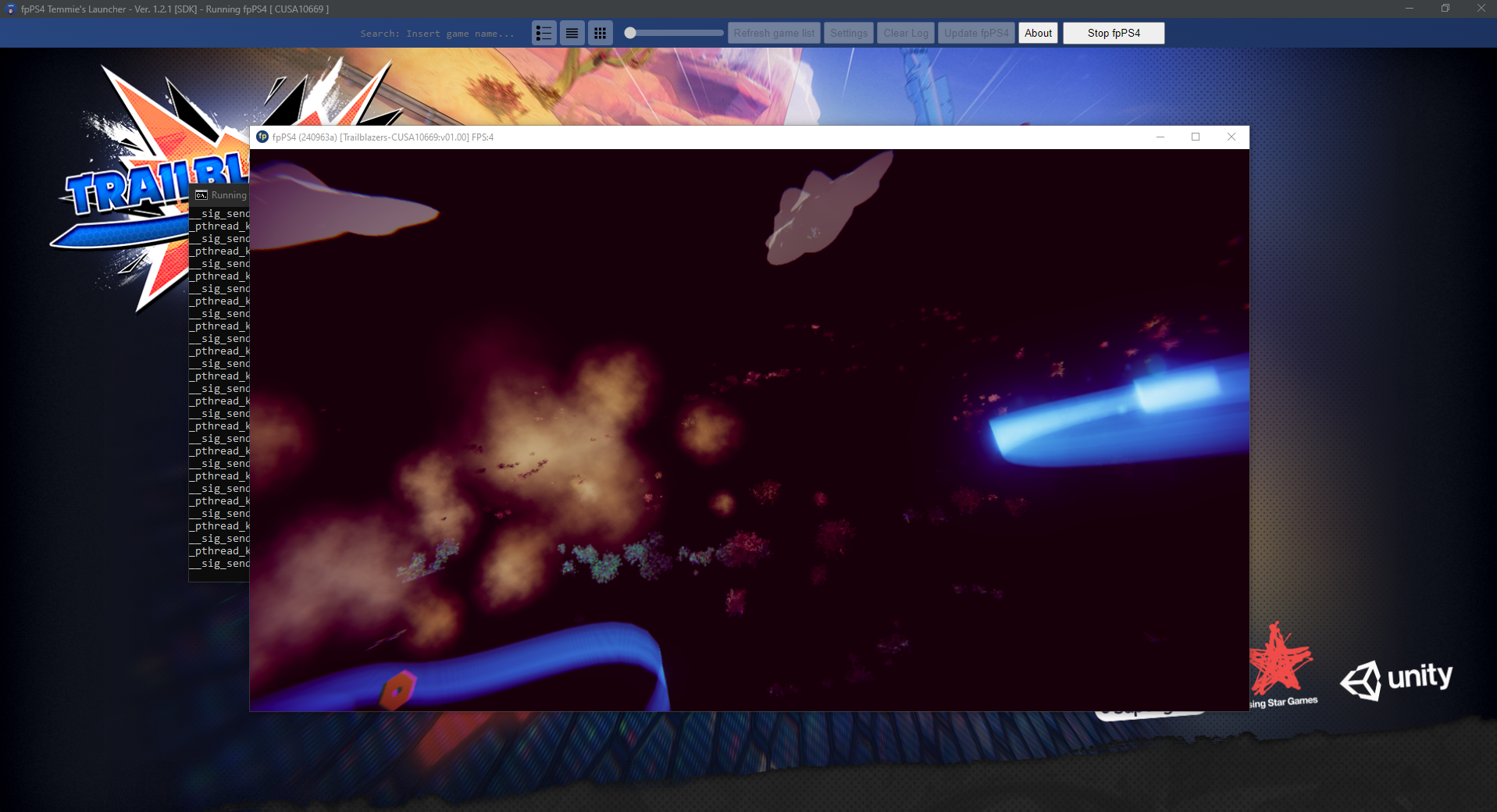Image resolution: width=1497 pixels, height=812 pixels.
Task: Switch to the grid view icon
Action: 601,33
